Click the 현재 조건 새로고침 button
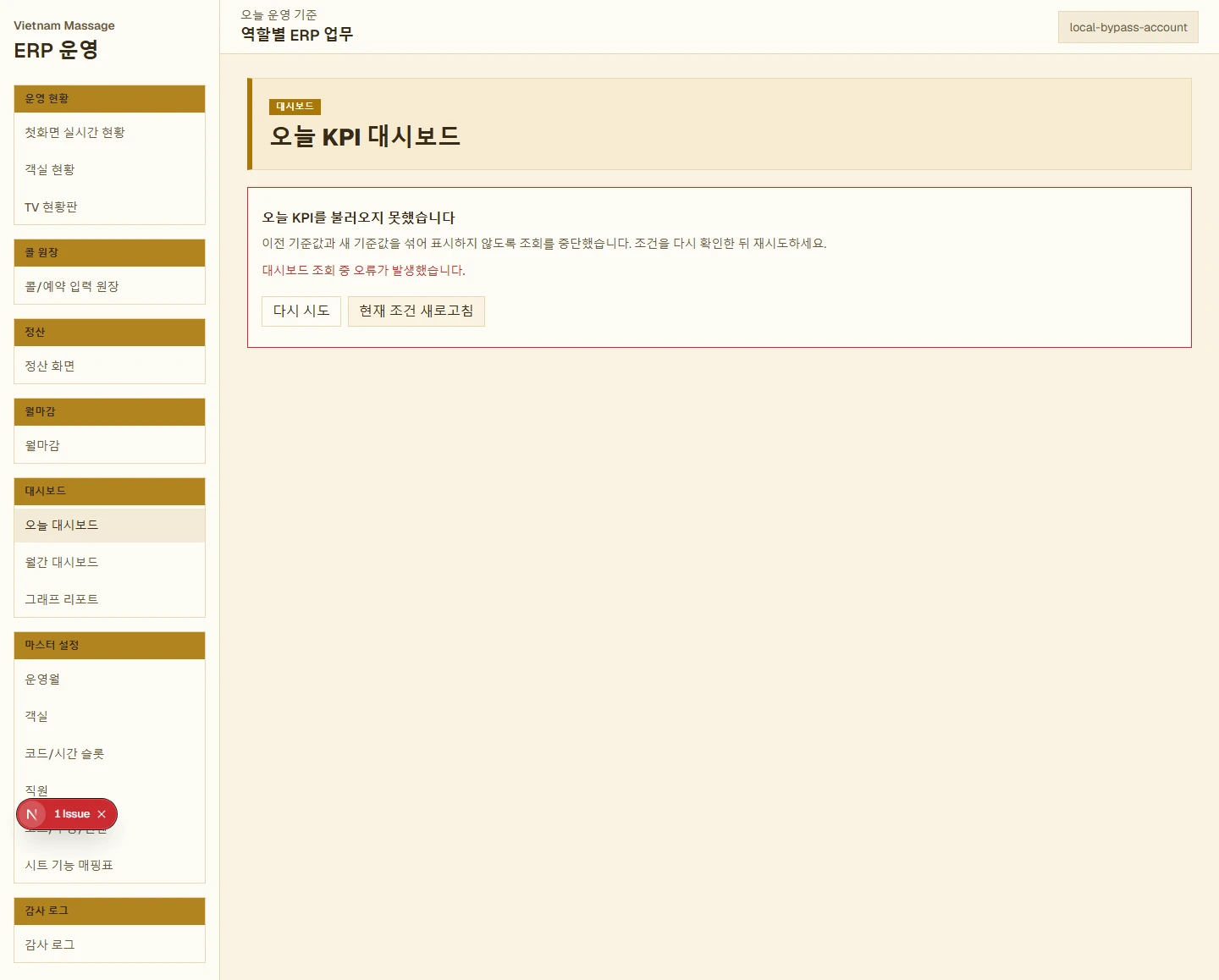This screenshot has height=980, width=1219. point(416,311)
